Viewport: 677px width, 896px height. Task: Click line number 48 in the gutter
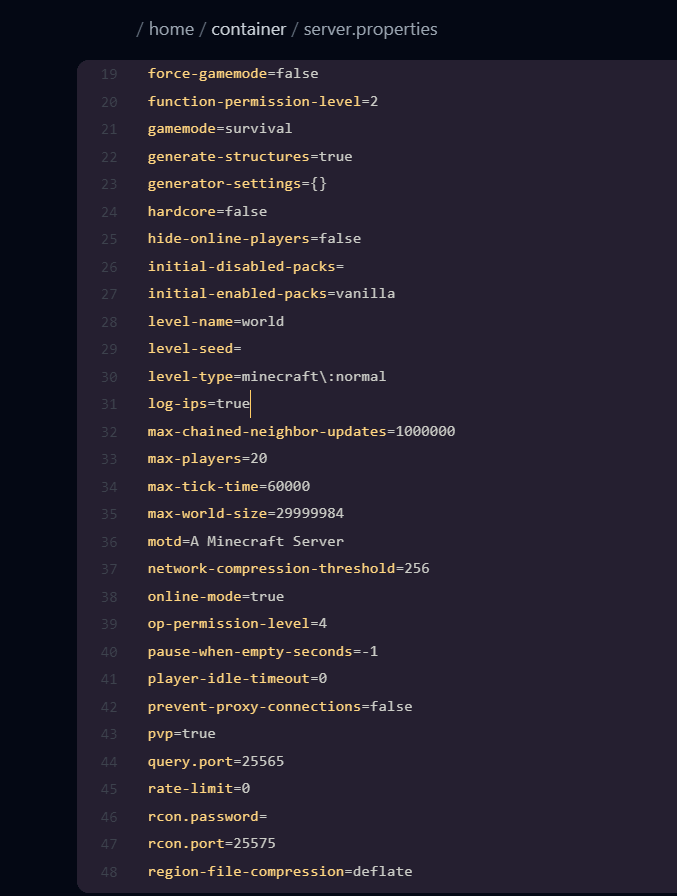pyautogui.click(x=108, y=871)
